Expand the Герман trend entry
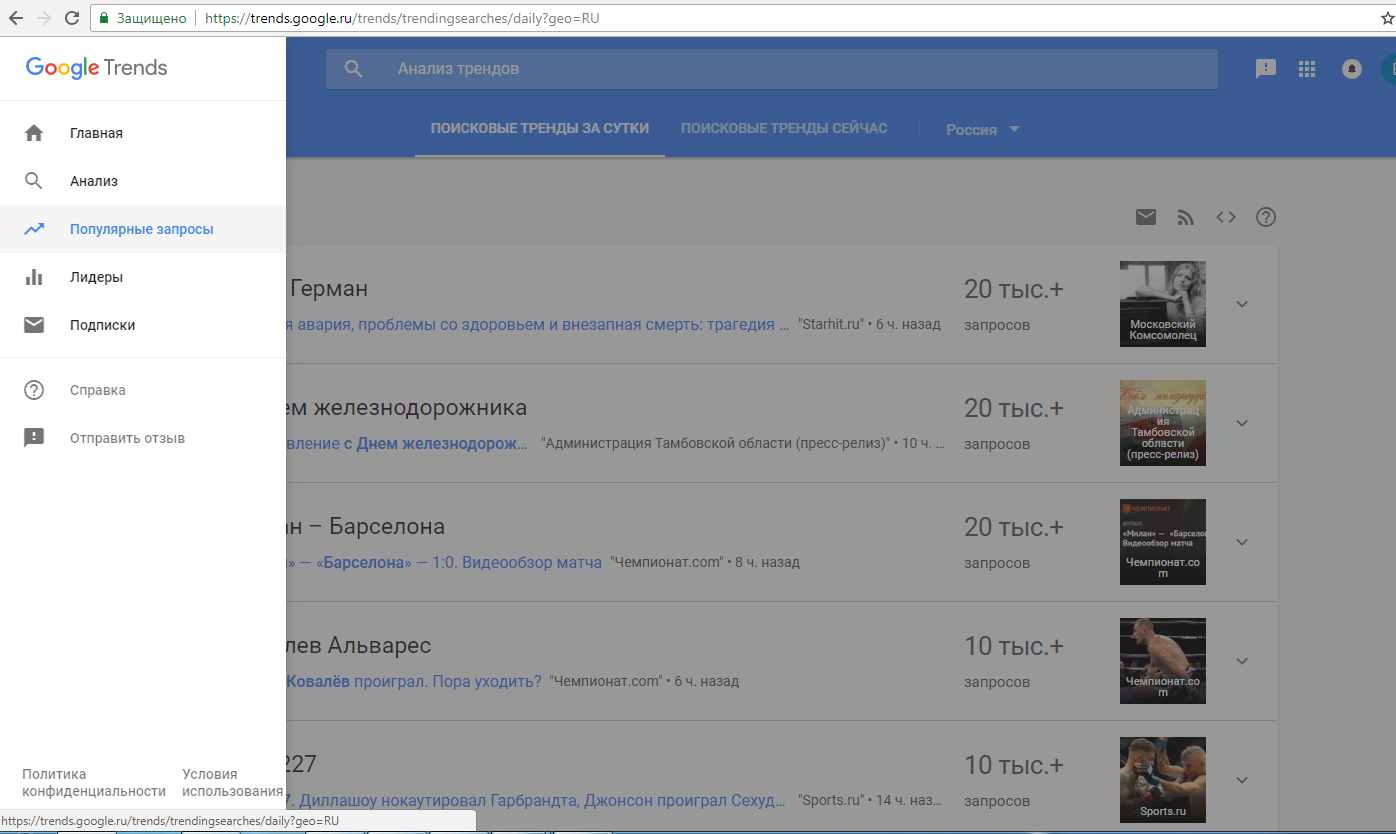Image resolution: width=1396 pixels, height=834 pixels. pos(1242,304)
